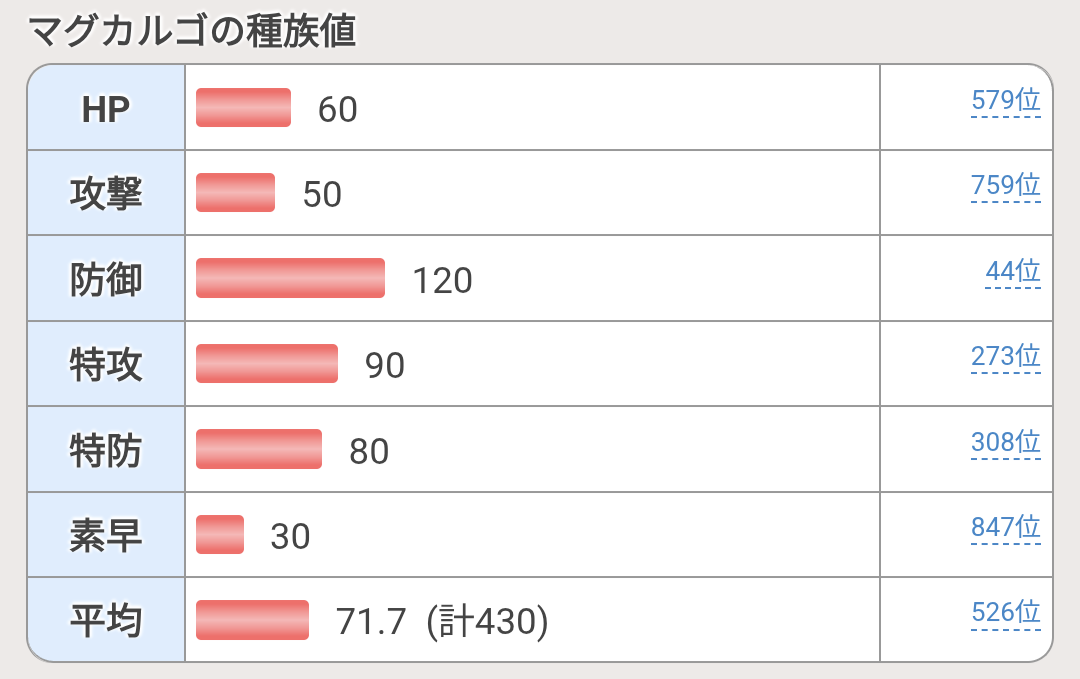Select the 特防 row label

106,450
